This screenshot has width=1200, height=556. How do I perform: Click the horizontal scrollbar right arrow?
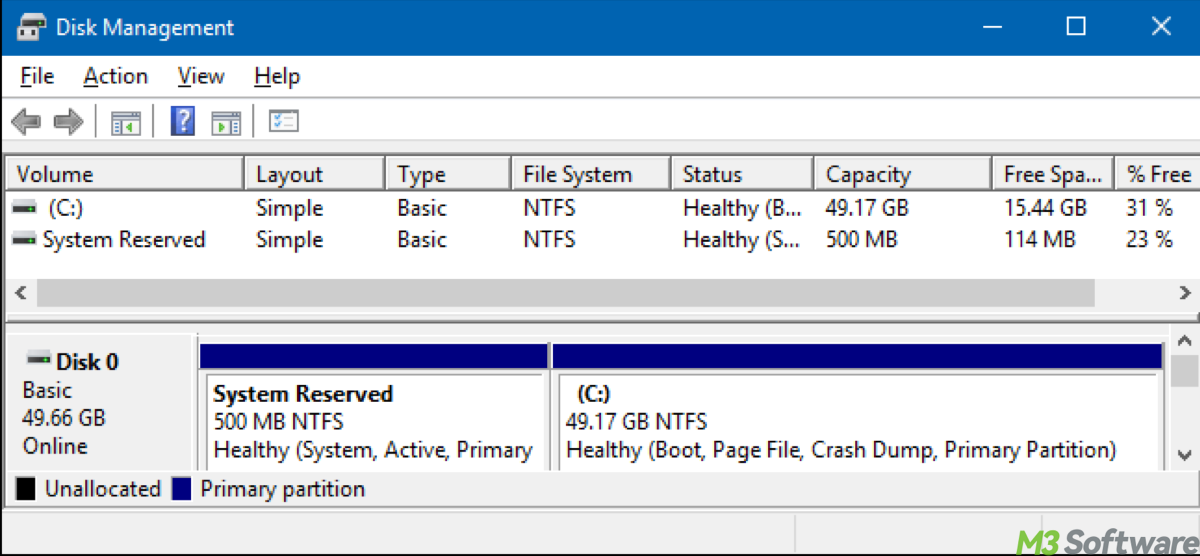pyautogui.click(x=1184, y=293)
